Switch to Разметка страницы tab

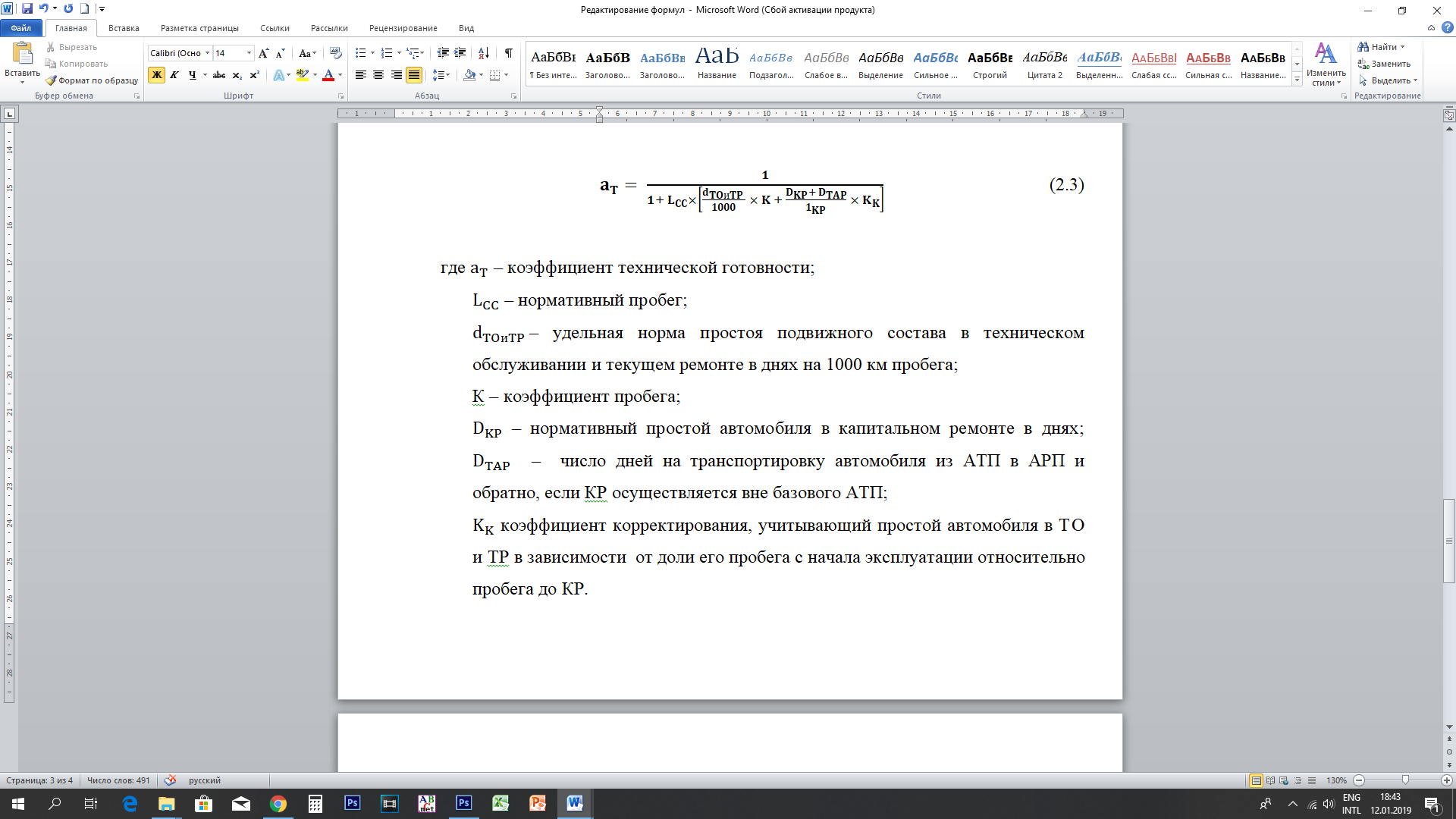click(x=199, y=28)
